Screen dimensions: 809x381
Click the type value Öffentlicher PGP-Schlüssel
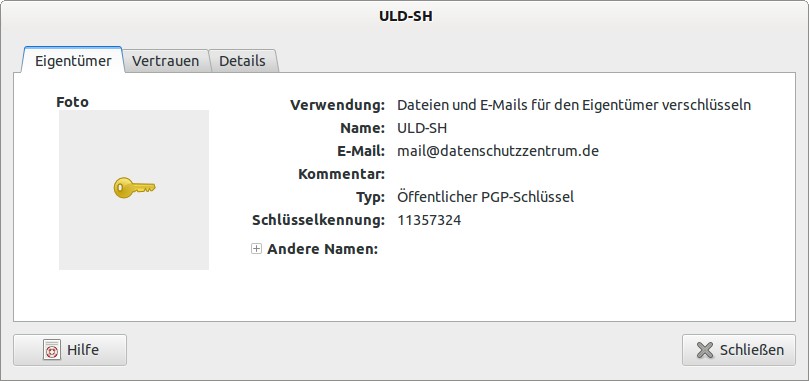[x=486, y=197]
